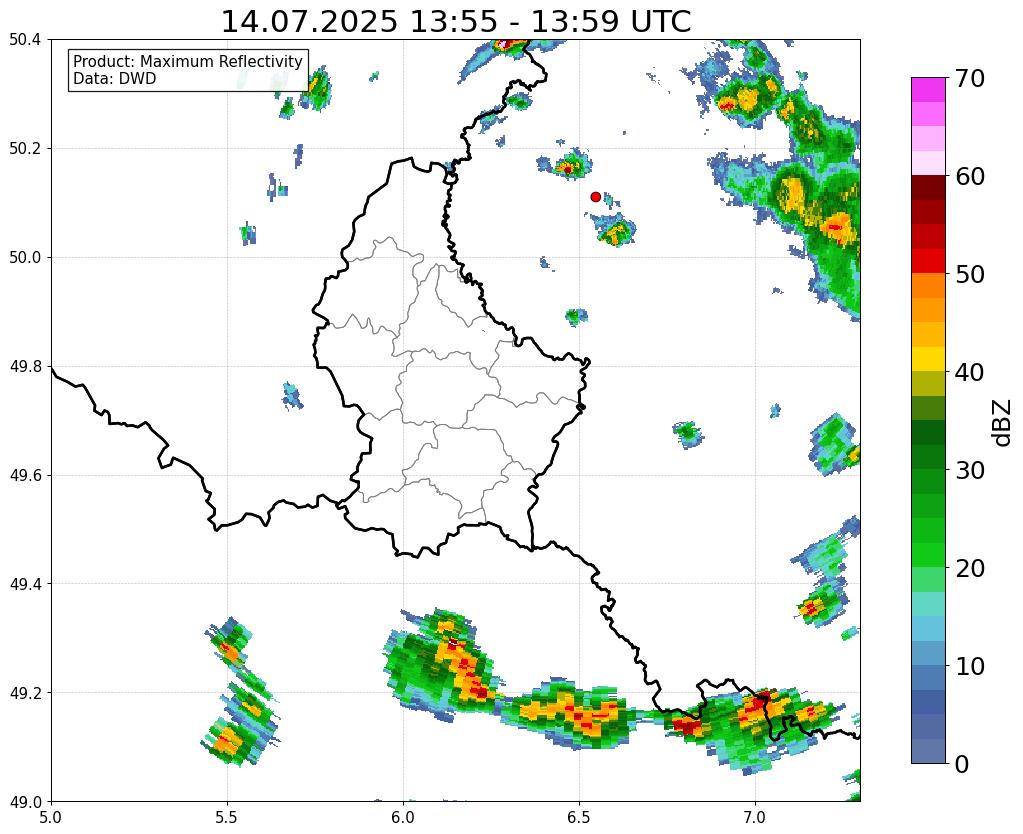Click longitude axis label 5.5
The width and height of the screenshot is (1023, 834).
point(227,818)
